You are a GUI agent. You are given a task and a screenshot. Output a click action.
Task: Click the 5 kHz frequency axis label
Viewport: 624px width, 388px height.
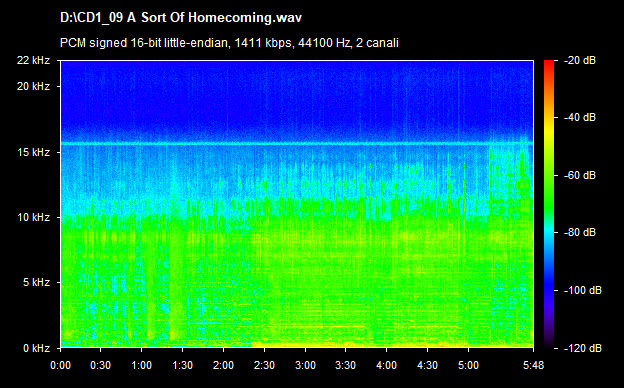(x=36, y=283)
